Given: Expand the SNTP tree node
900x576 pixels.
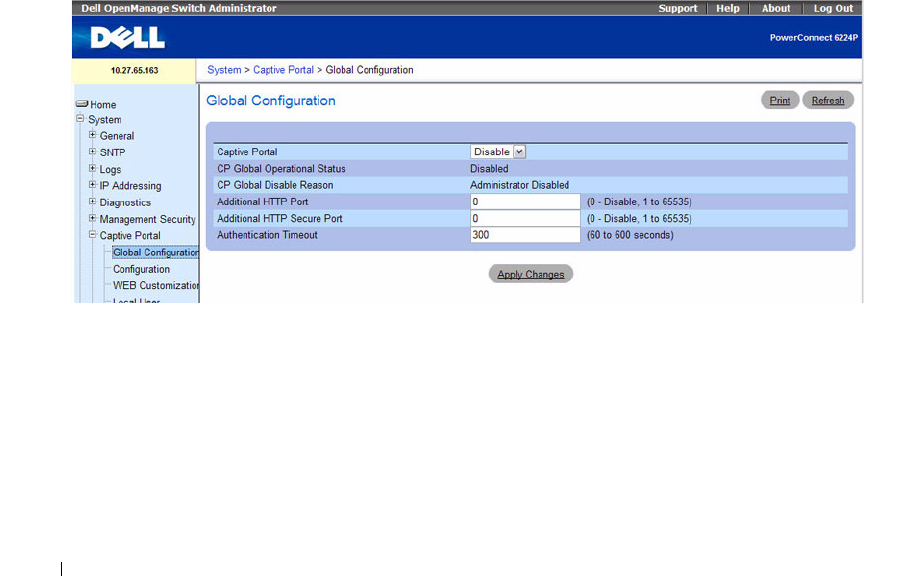Looking at the screenshot, I should (x=92, y=151).
